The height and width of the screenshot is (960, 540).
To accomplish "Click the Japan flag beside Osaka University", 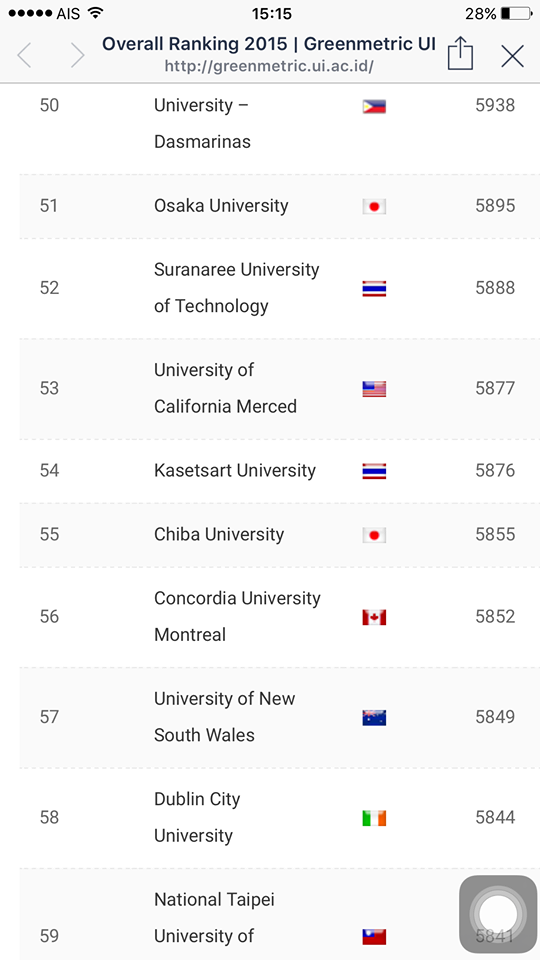I will (374, 206).
